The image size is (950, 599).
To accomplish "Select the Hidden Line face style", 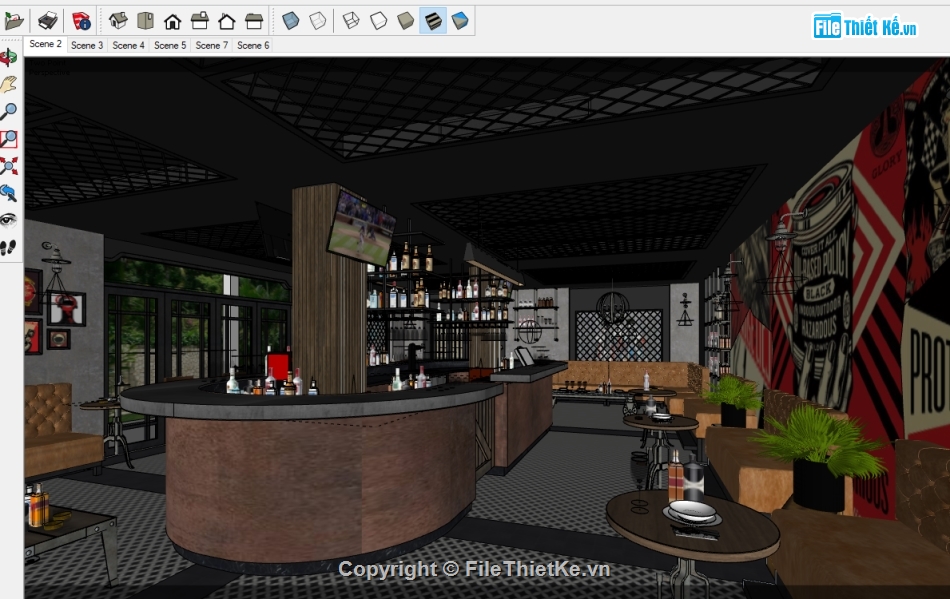I will [x=379, y=21].
